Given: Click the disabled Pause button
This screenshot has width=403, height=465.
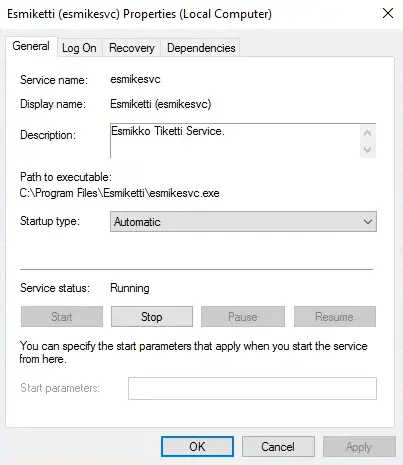Looking at the screenshot, I should pyautogui.click(x=243, y=317).
